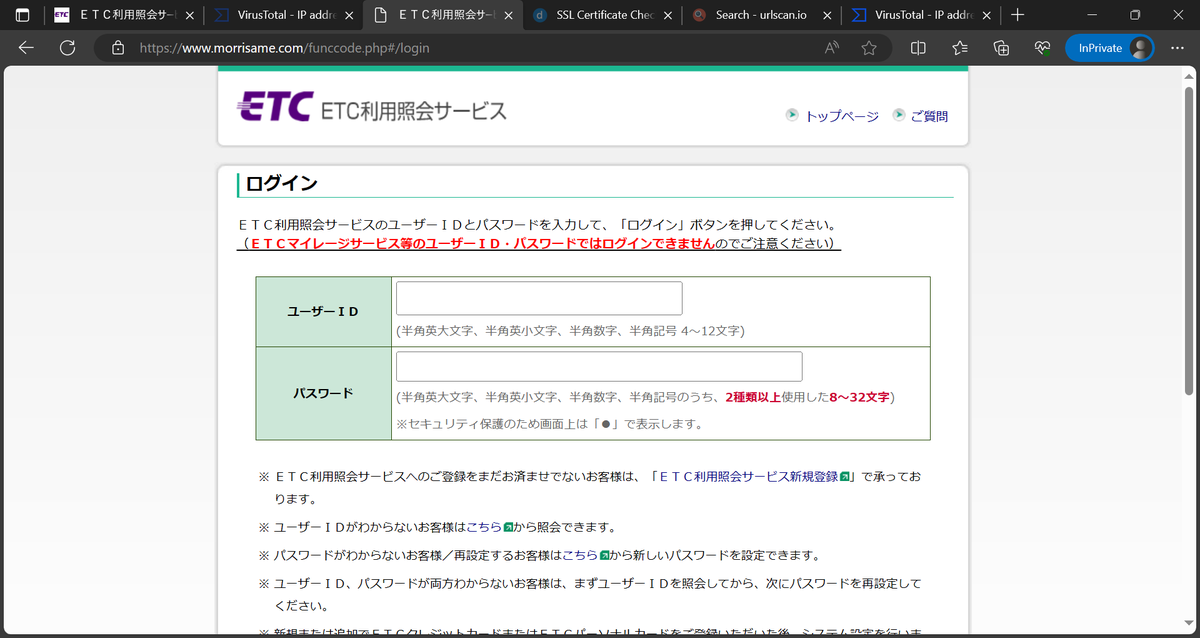Close the last VirusTotal tab
Image resolution: width=1200 pixels, height=638 pixels.
point(986,15)
